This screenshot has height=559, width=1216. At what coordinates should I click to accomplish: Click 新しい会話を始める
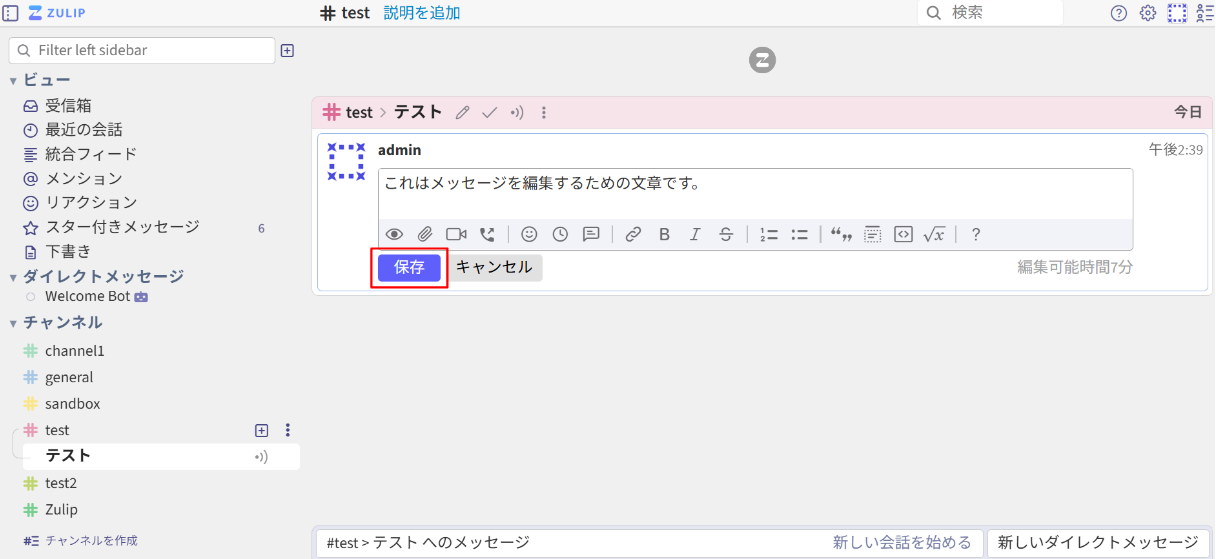click(x=902, y=543)
